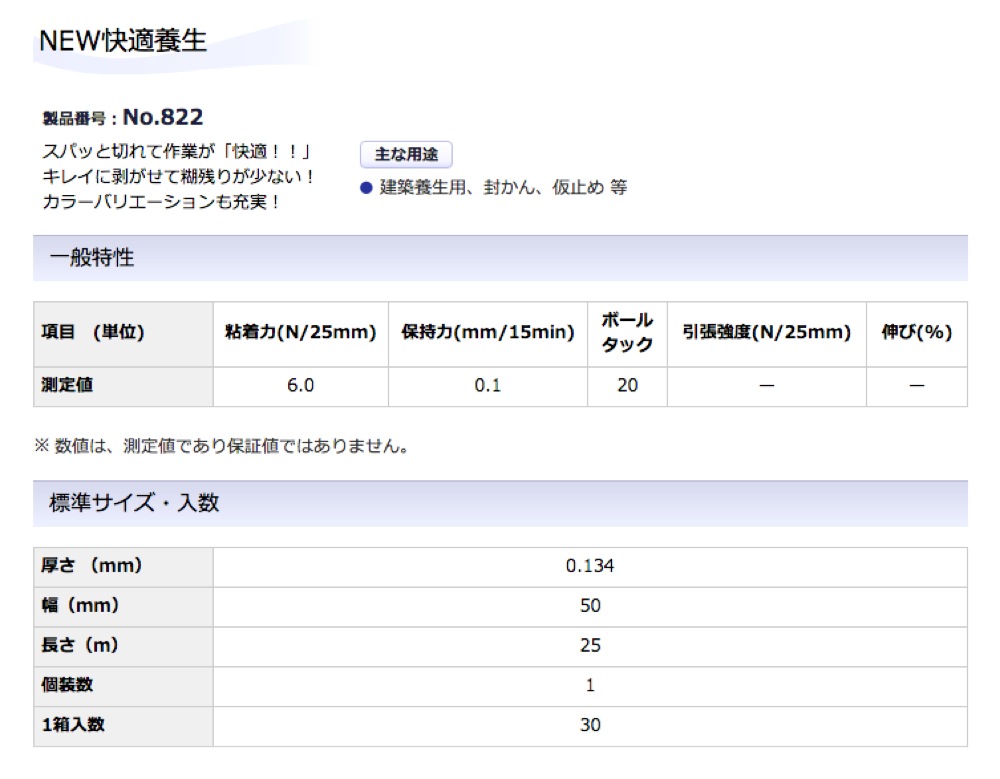Click the 測定値 row label
Image resolution: width=1000 pixels, height=779 pixels.
67,385
